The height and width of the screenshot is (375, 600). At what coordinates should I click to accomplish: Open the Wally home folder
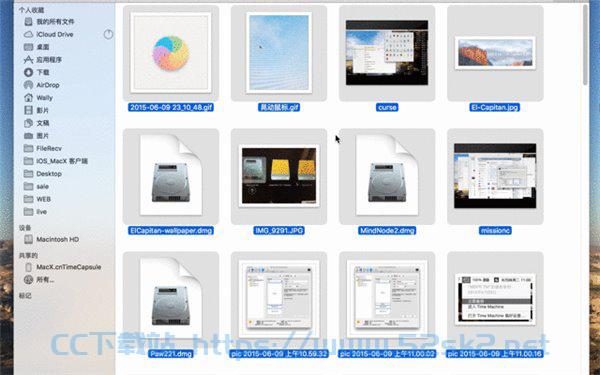[x=44, y=98]
